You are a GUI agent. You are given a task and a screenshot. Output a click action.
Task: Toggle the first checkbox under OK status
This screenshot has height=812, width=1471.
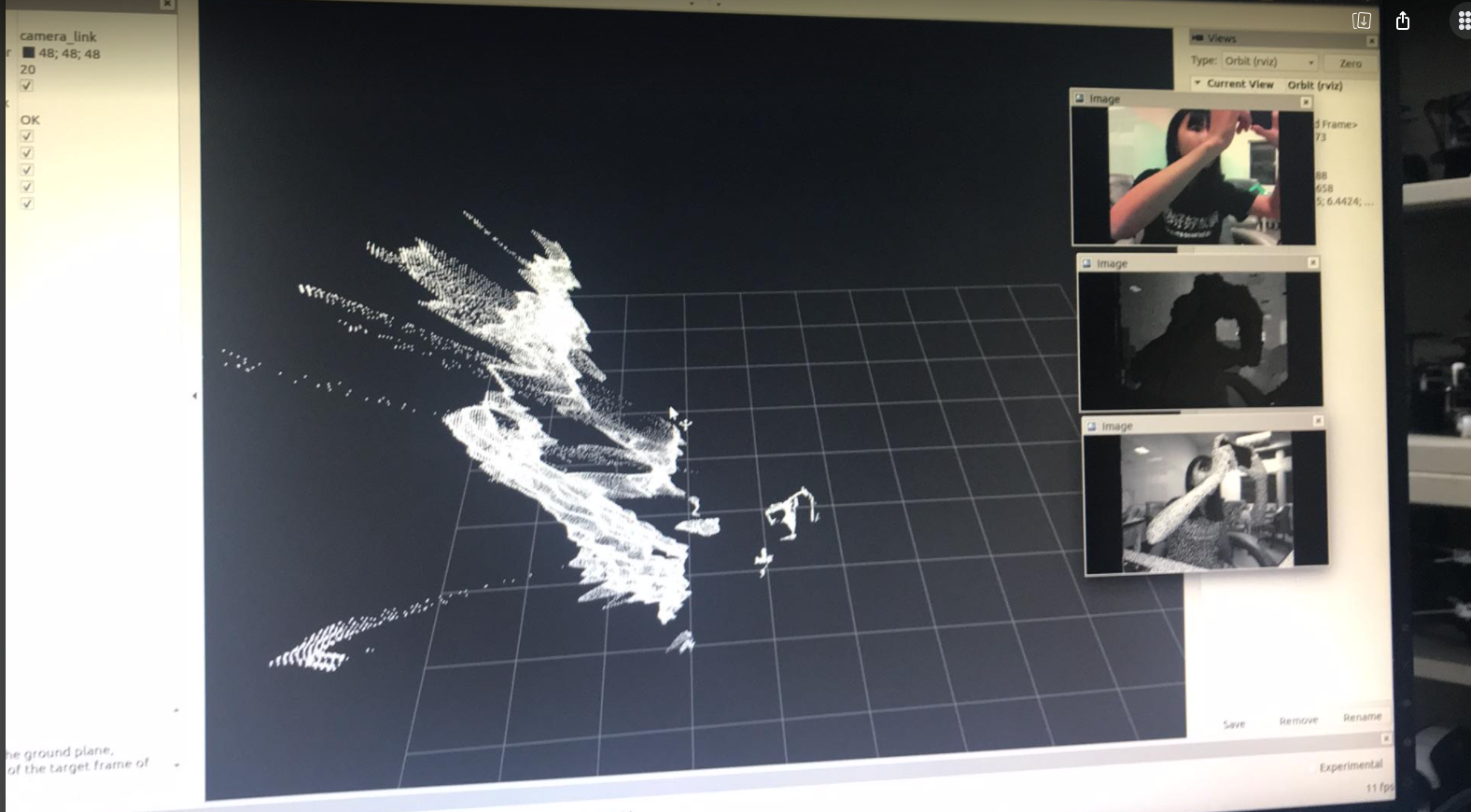coord(27,136)
